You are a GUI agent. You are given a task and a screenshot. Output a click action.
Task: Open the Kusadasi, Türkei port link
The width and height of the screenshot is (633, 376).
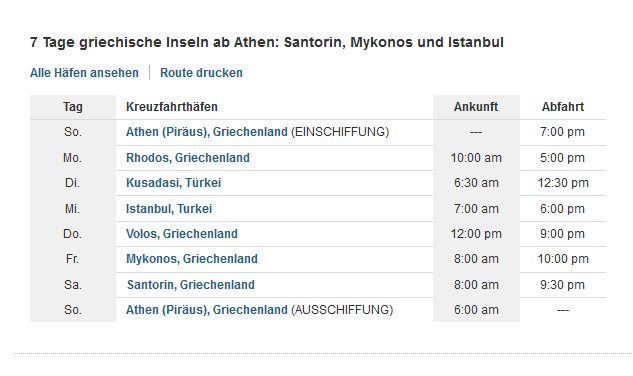(x=174, y=183)
